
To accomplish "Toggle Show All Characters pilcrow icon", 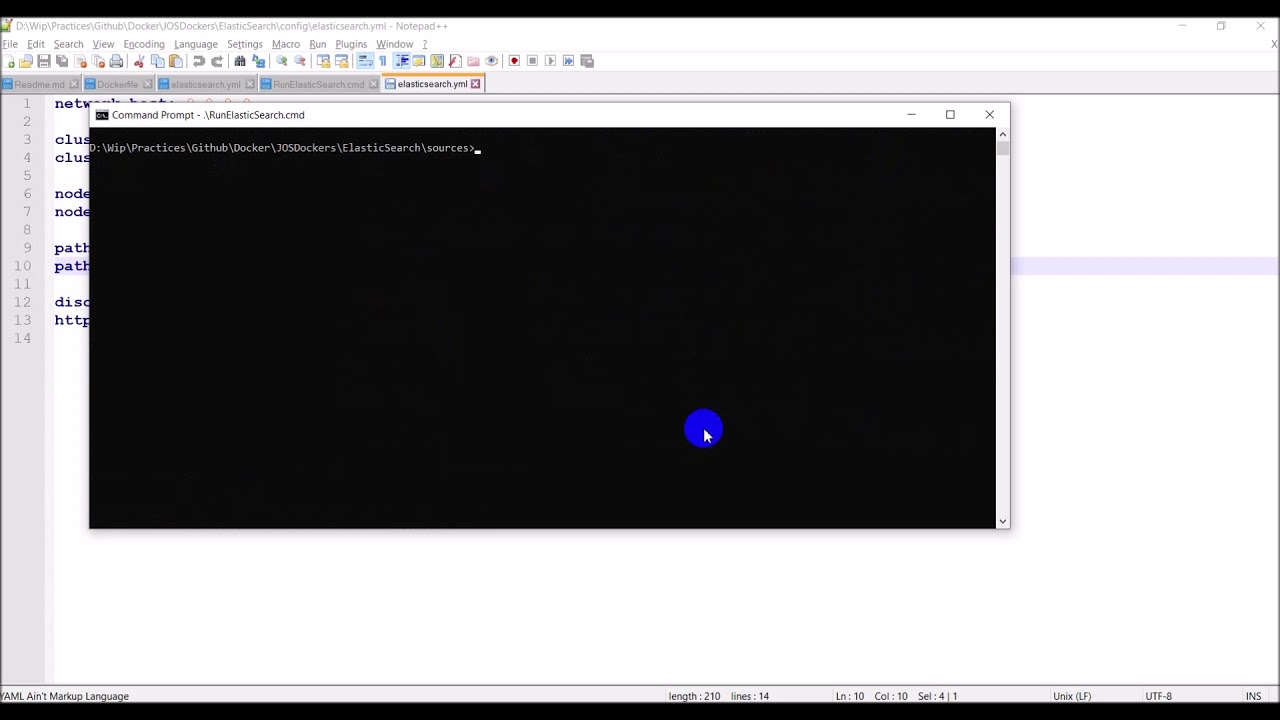I will click(x=383, y=61).
